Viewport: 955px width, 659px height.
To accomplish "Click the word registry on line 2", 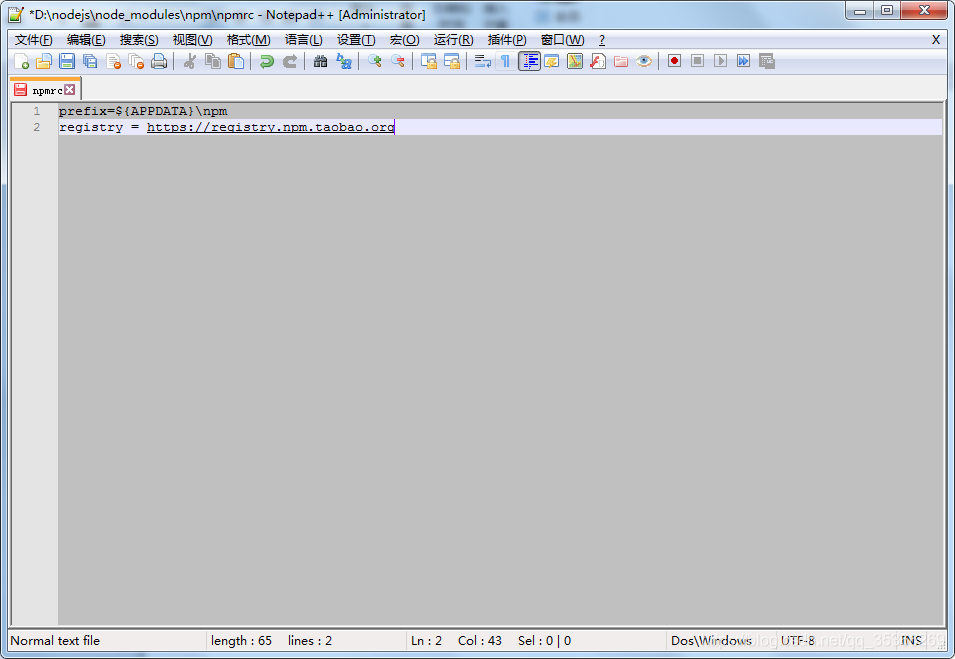I will click(91, 127).
